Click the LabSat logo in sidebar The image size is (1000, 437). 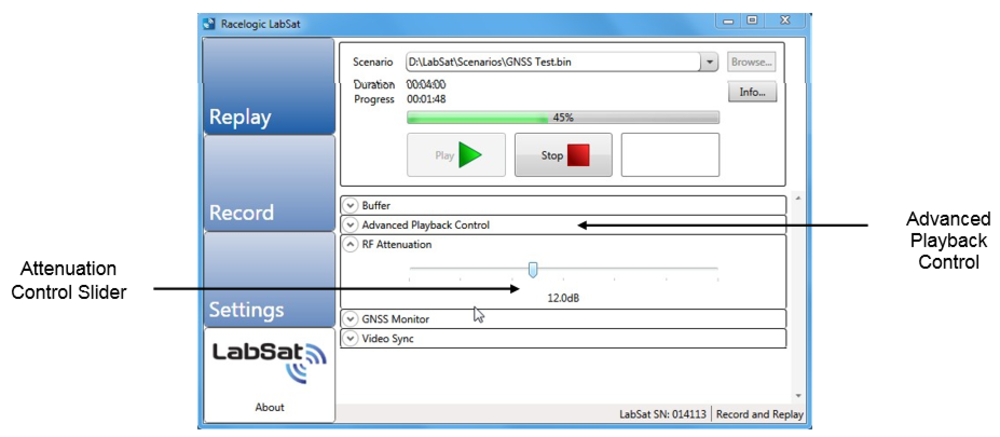(269, 361)
